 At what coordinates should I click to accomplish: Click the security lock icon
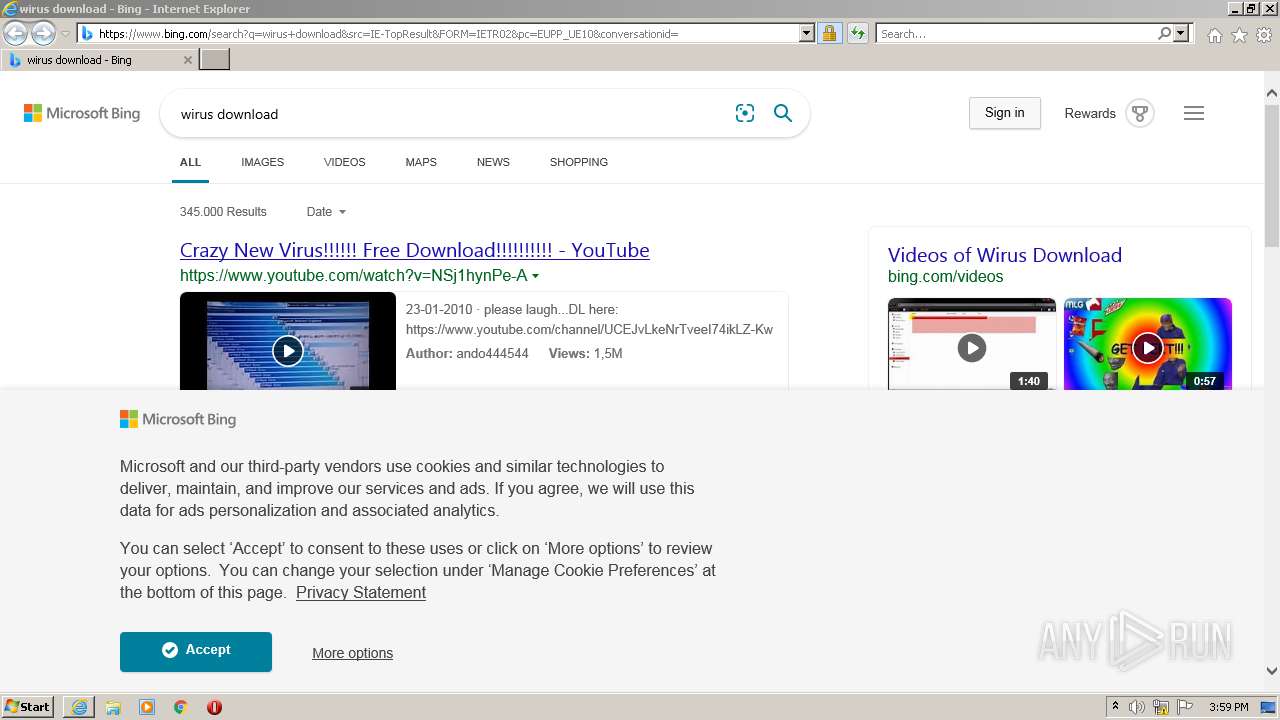829,34
